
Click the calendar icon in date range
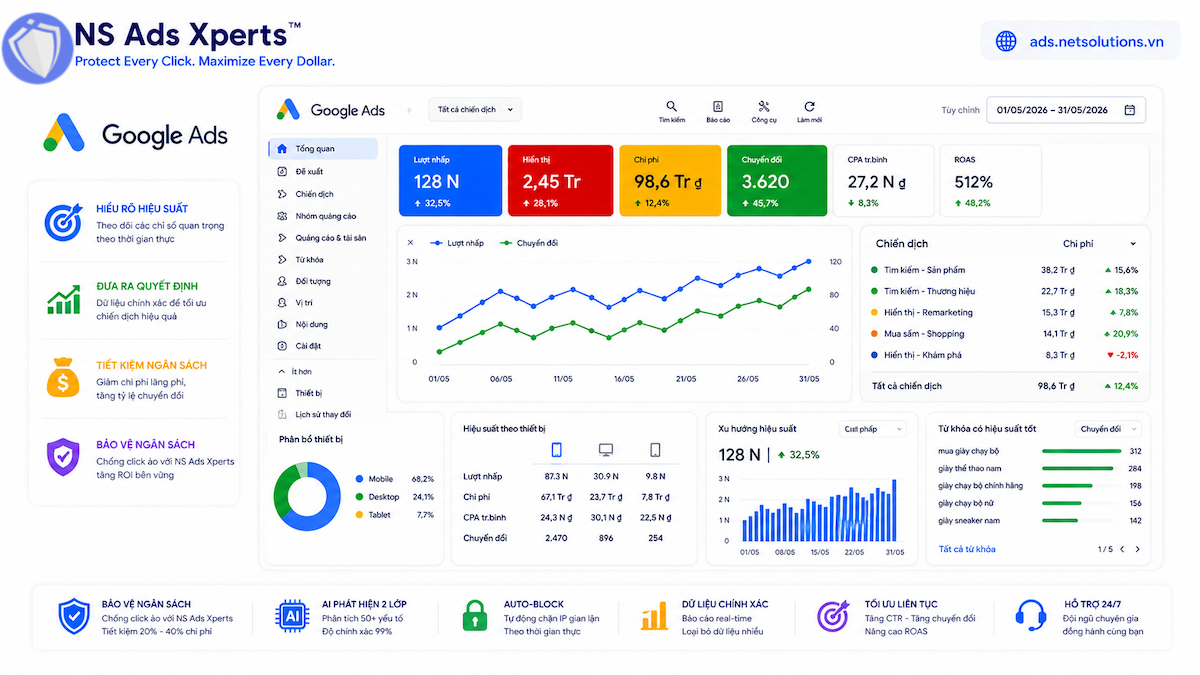1130,110
